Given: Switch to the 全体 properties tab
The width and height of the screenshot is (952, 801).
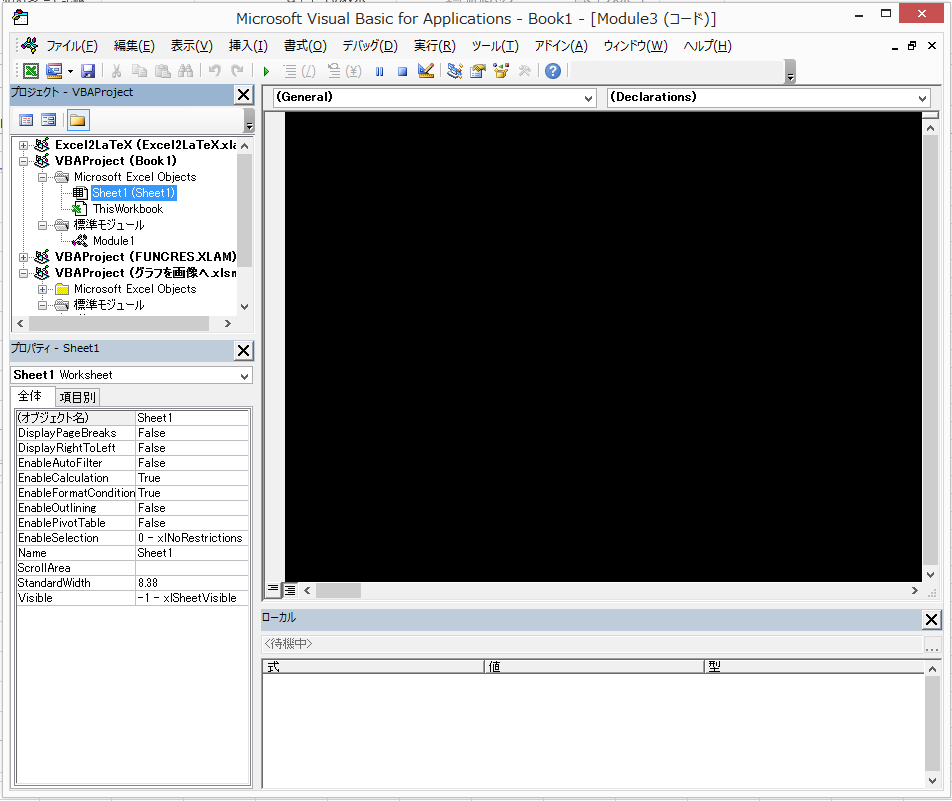Looking at the screenshot, I should [30, 396].
